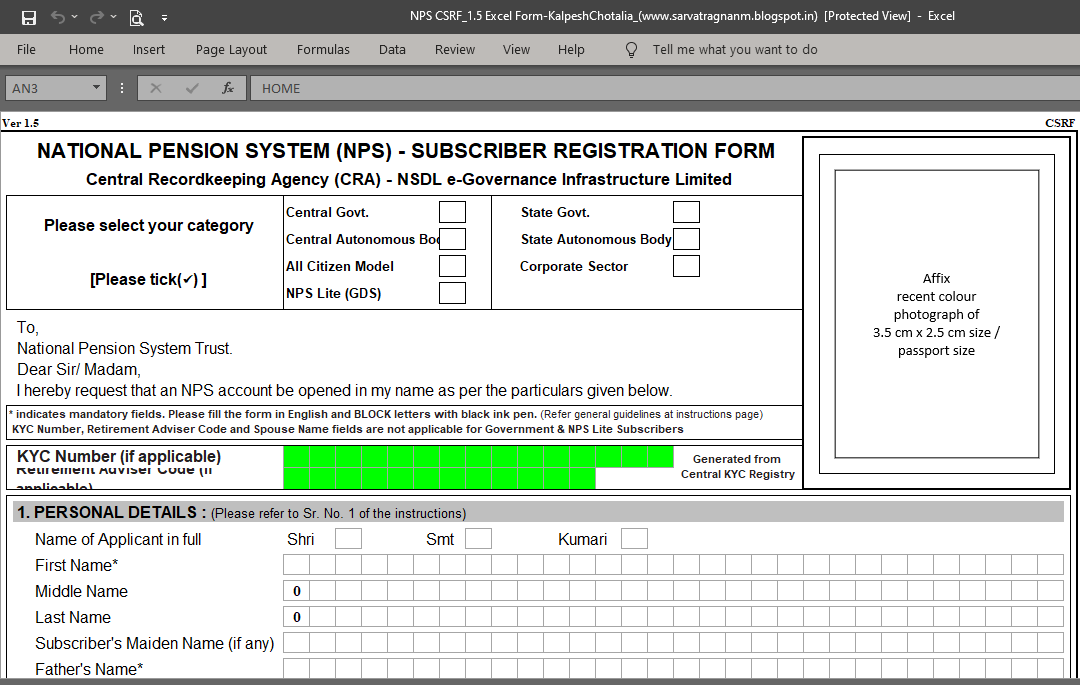
Task: Click the Insert Function fx icon
Action: (x=227, y=88)
